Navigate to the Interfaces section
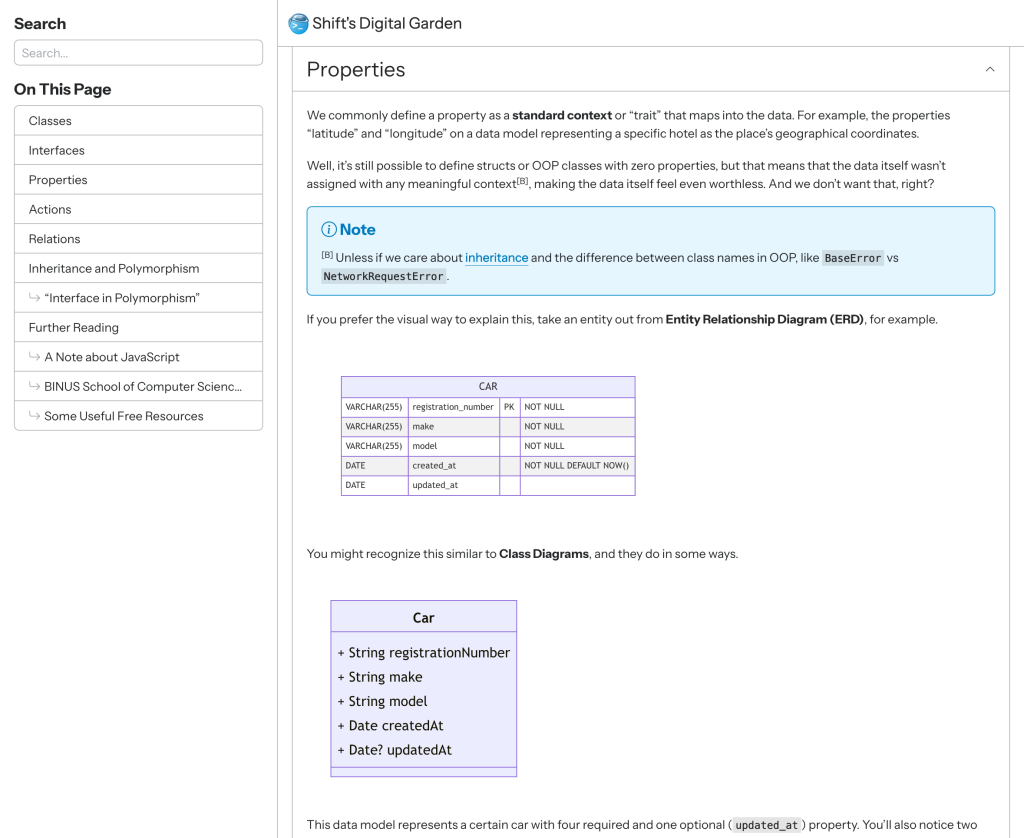Screen dimensions: 1024x838 pos(138,150)
